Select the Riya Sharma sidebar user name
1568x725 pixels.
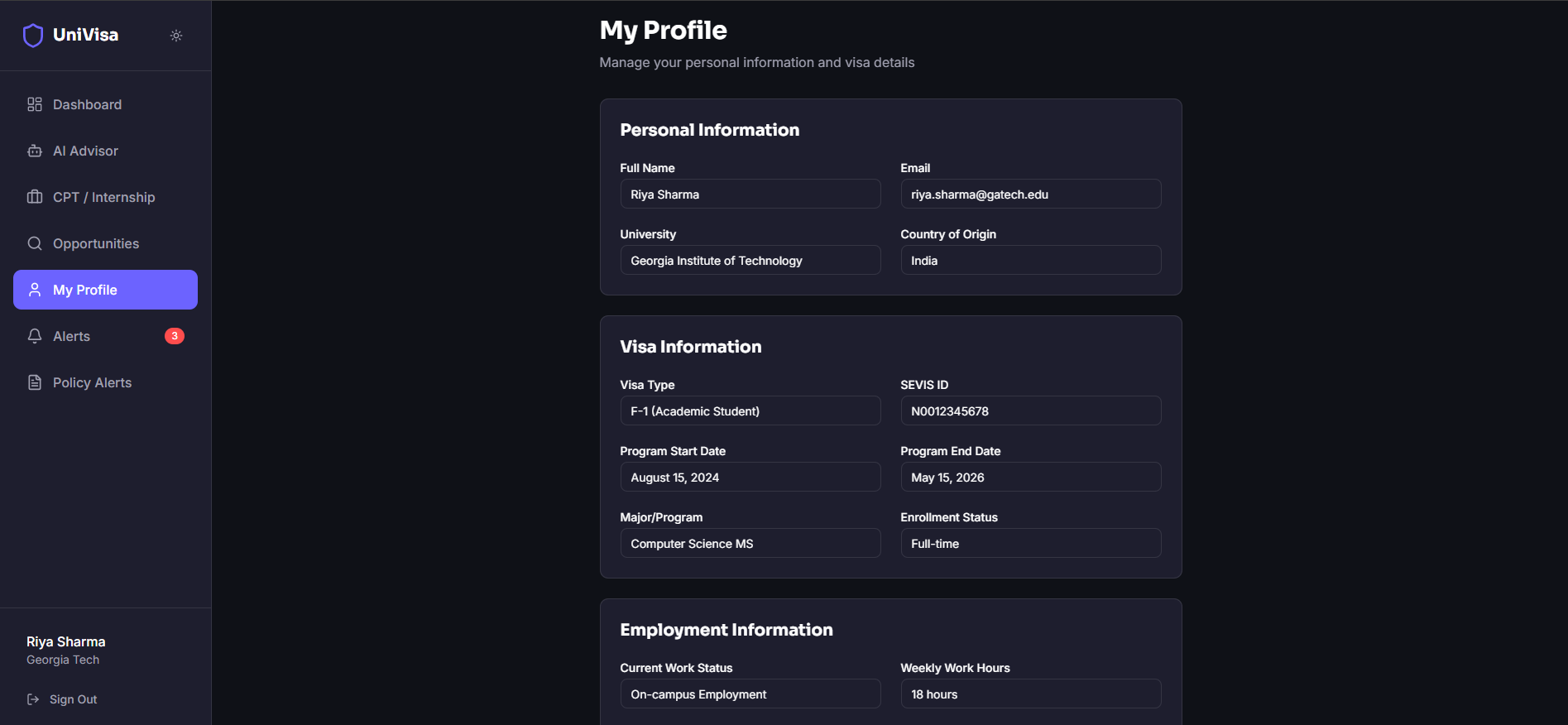point(66,641)
